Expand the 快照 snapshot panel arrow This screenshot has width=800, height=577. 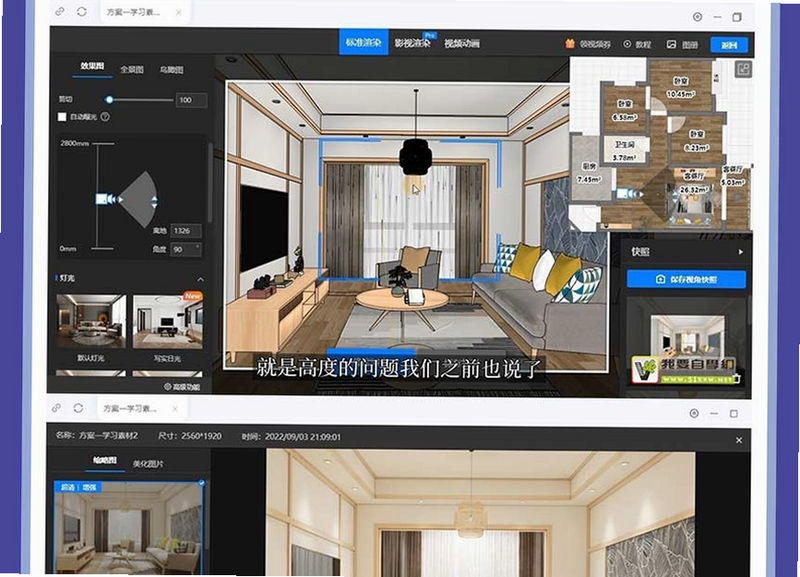(x=740, y=252)
